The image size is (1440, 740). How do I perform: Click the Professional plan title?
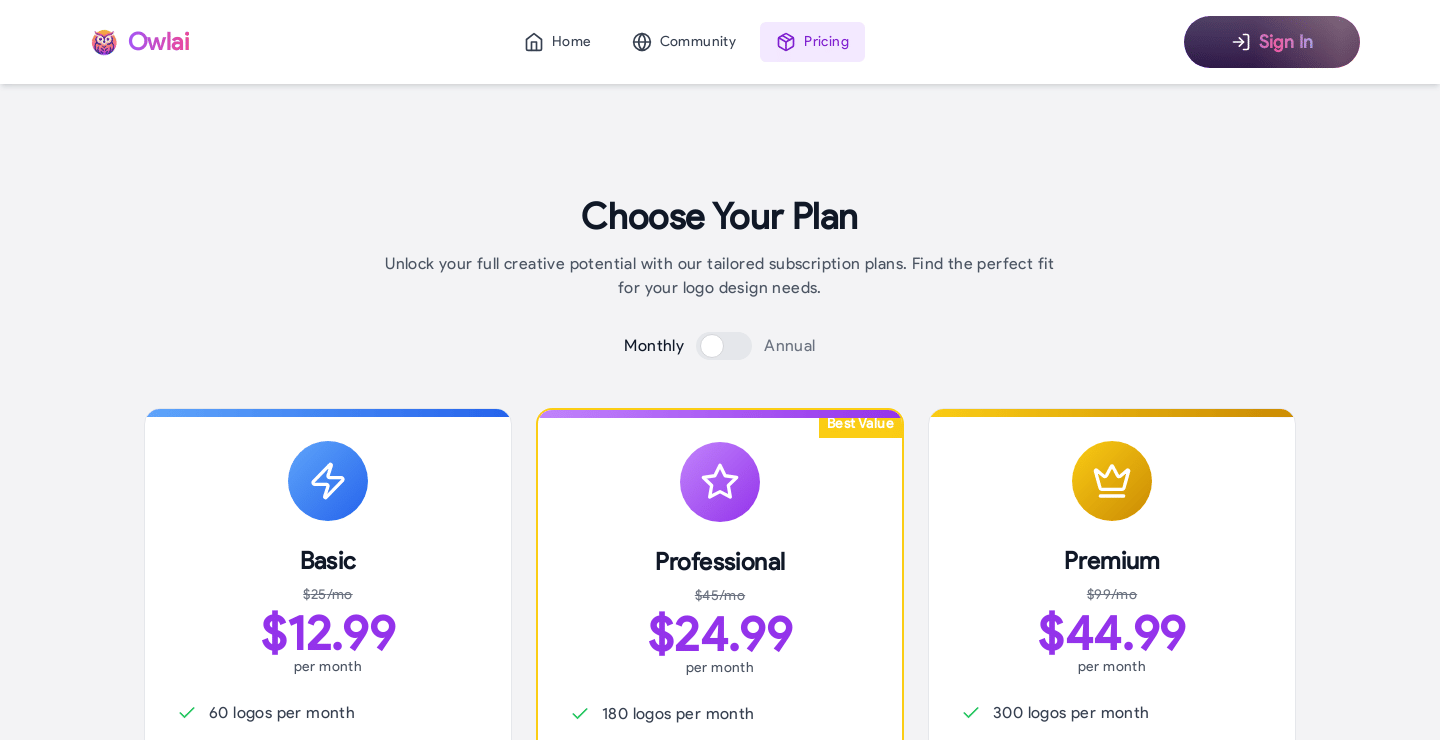pyautogui.click(x=720, y=562)
